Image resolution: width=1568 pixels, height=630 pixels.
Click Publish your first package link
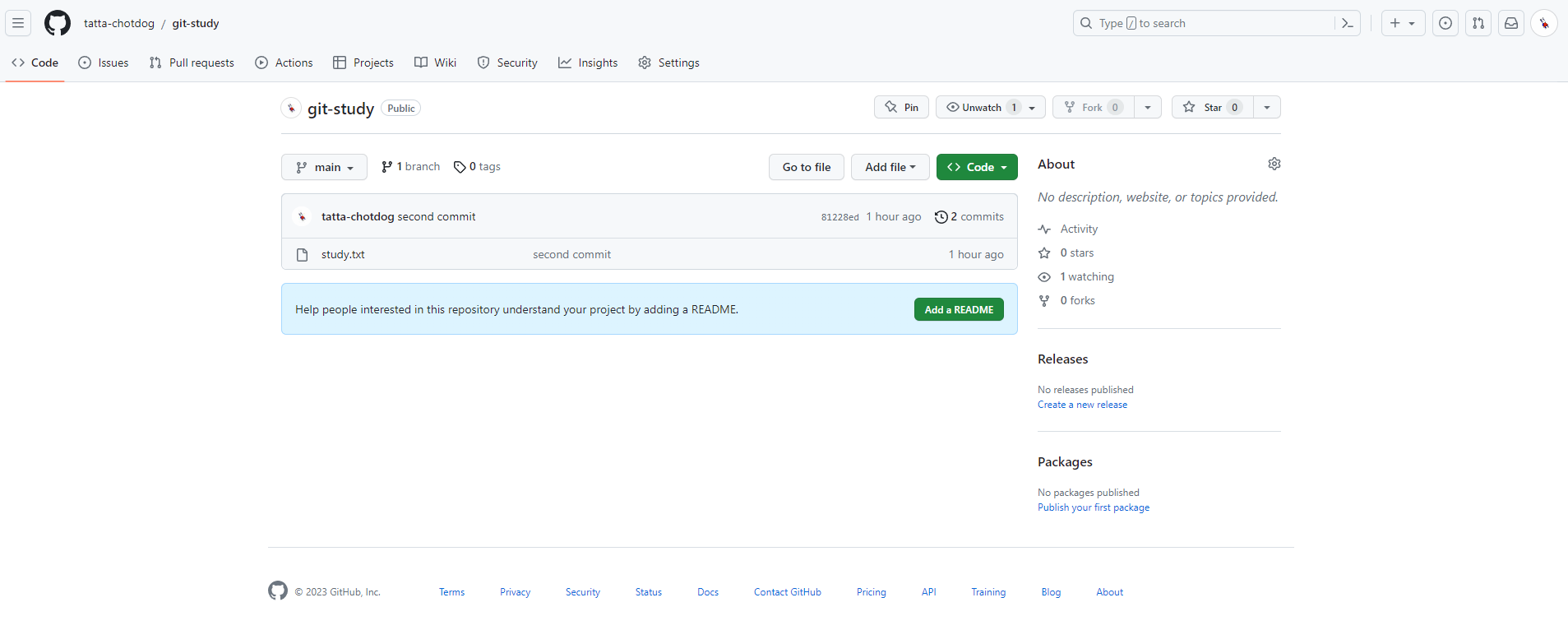tap(1094, 507)
